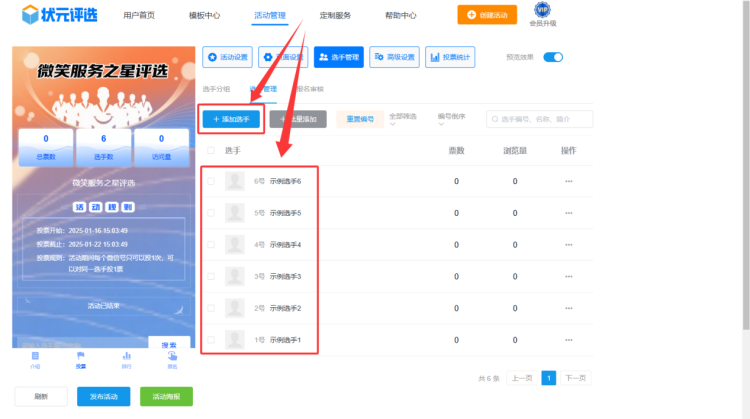Open more actions for 示例选手6
The width and height of the screenshot is (750, 419).
(x=569, y=181)
